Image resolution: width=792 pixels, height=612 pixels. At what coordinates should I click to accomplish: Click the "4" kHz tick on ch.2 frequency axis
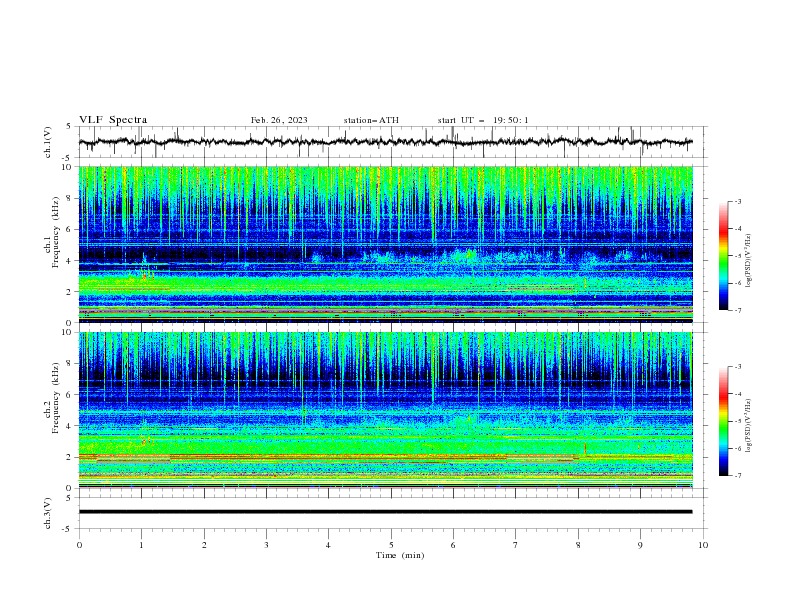(x=70, y=426)
